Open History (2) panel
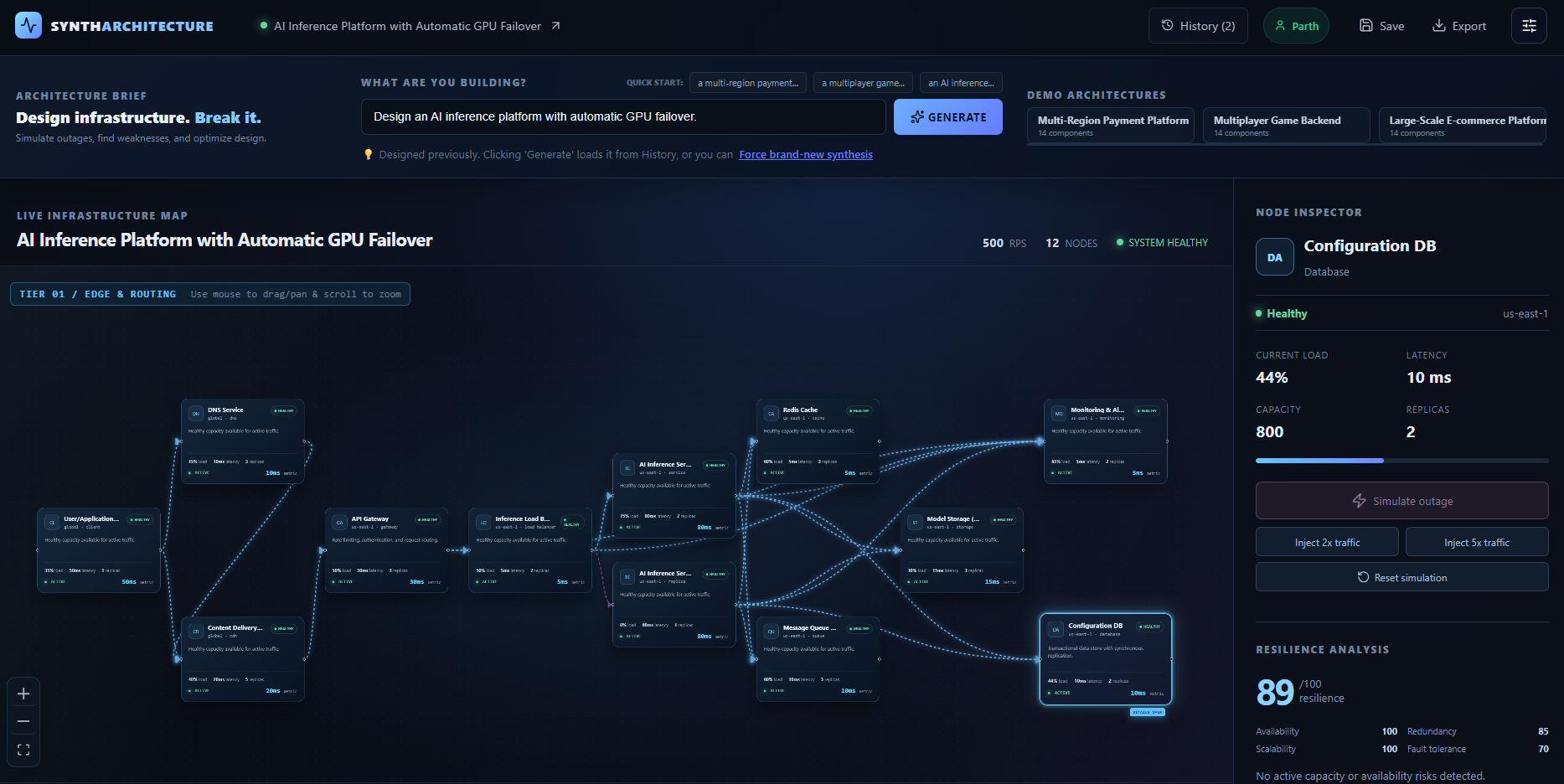The image size is (1564, 784). click(1198, 26)
